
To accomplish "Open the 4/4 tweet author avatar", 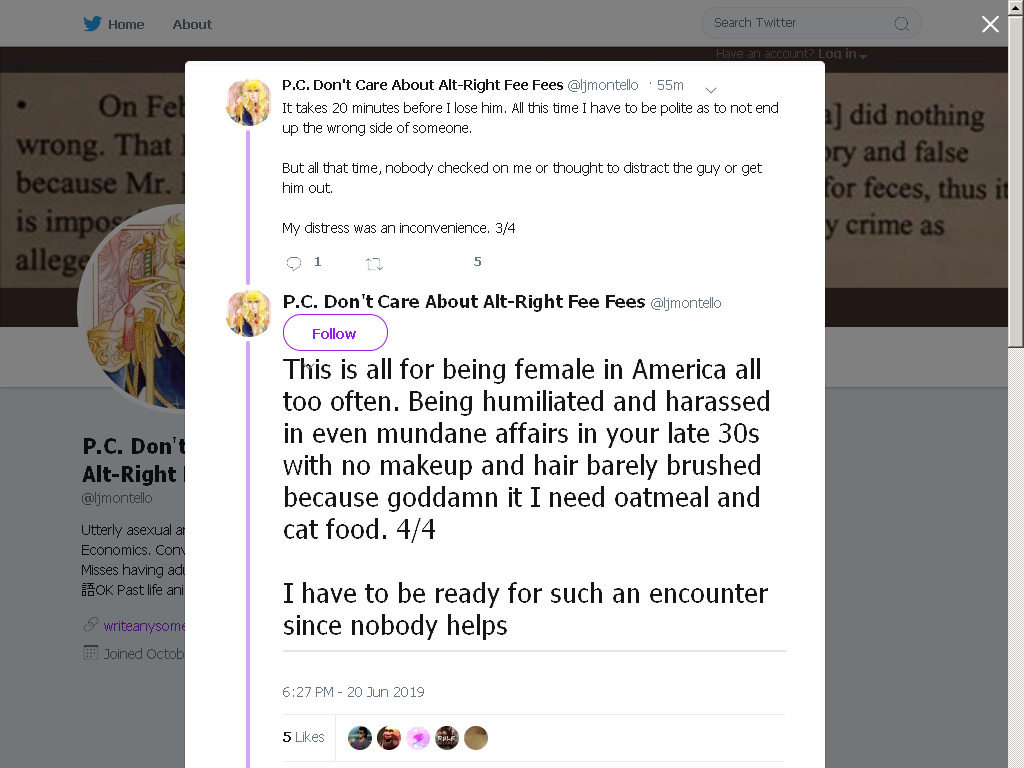I will pos(248,313).
